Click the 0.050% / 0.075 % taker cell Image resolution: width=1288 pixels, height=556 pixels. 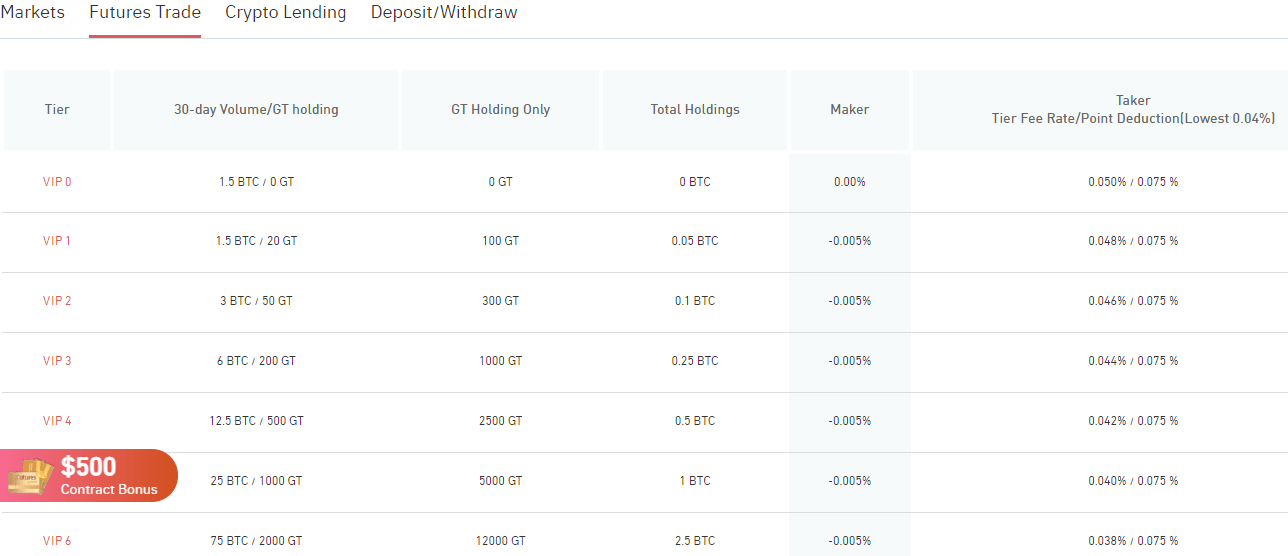[x=1133, y=182]
